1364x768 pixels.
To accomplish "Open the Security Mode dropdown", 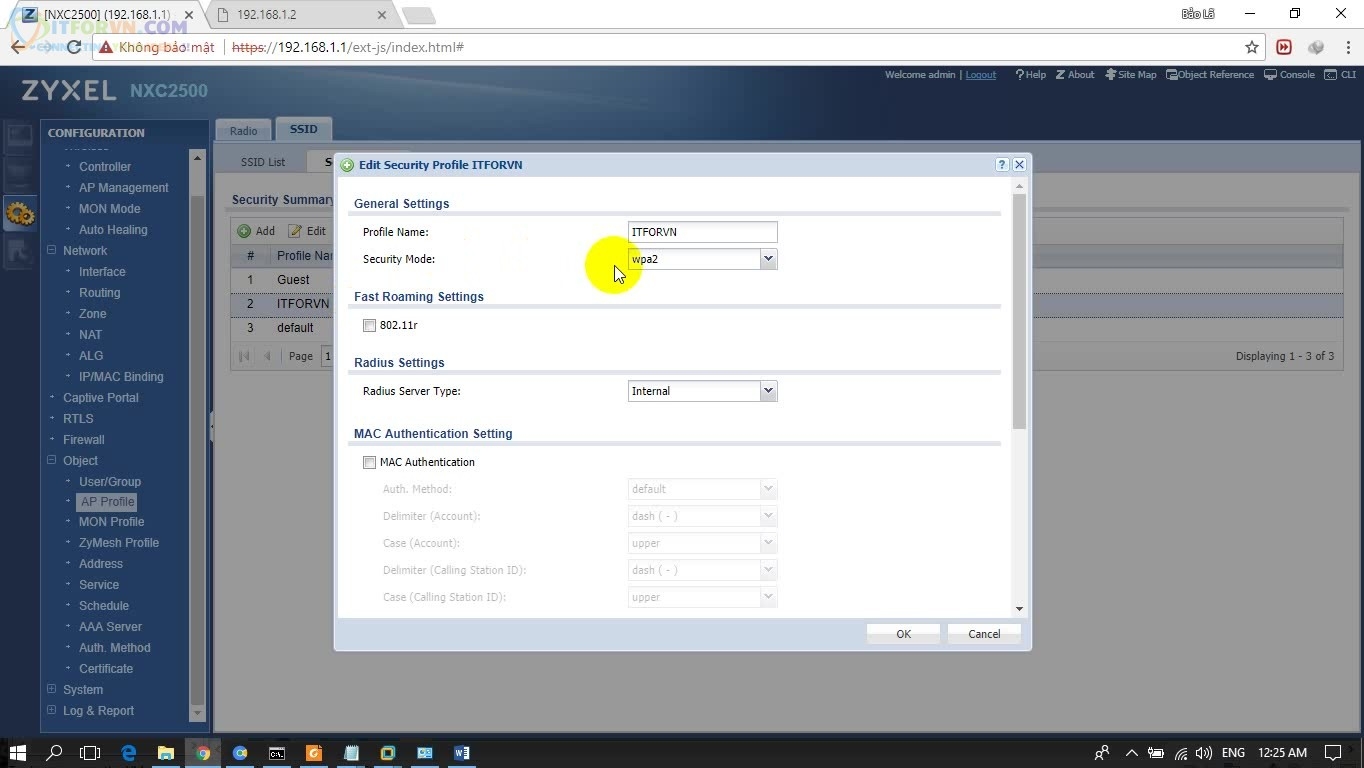I will [768, 259].
